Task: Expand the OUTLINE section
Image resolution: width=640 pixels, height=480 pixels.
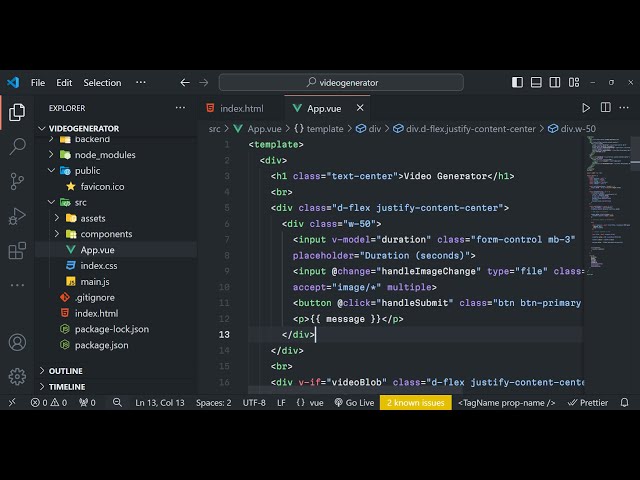Action: tap(66, 371)
